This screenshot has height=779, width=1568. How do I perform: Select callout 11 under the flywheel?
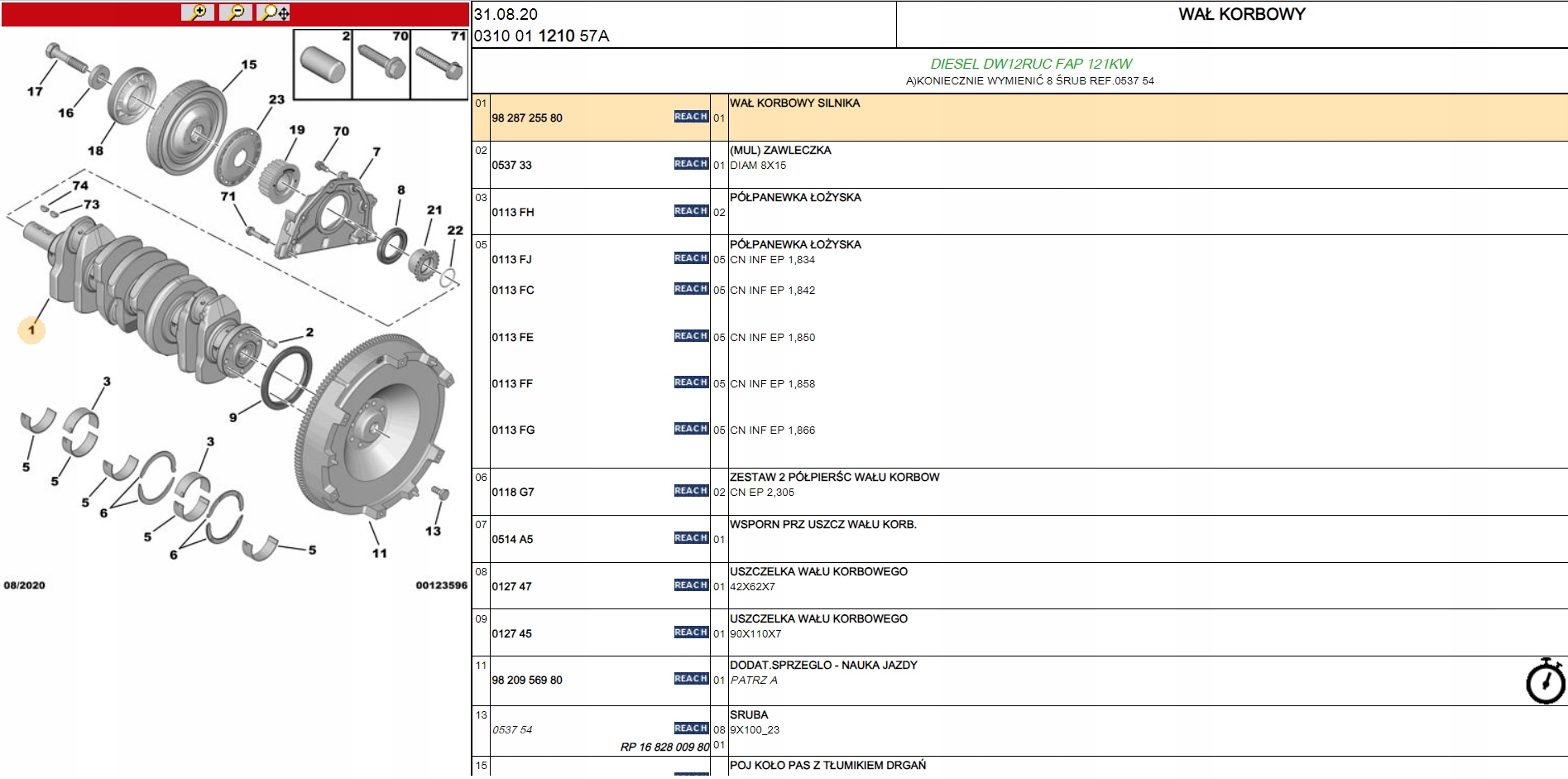tap(379, 553)
